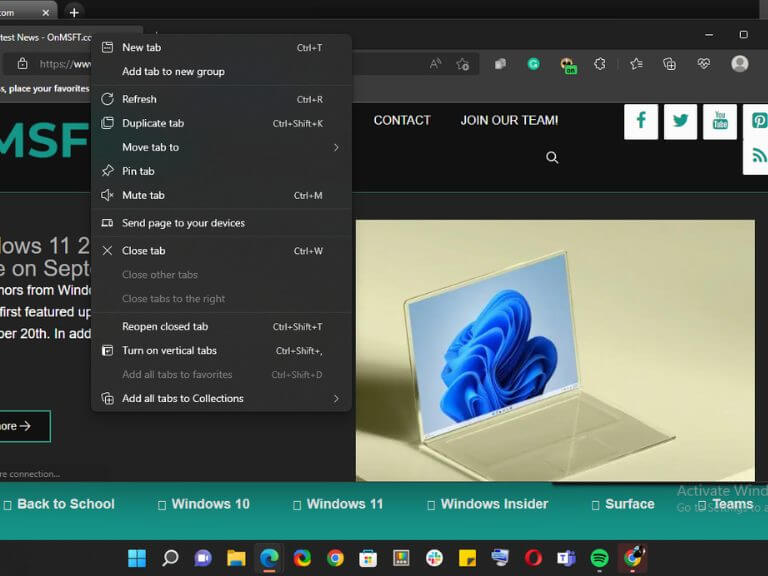
Task: Select Turn on vertical tabs
Action: click(x=221, y=350)
